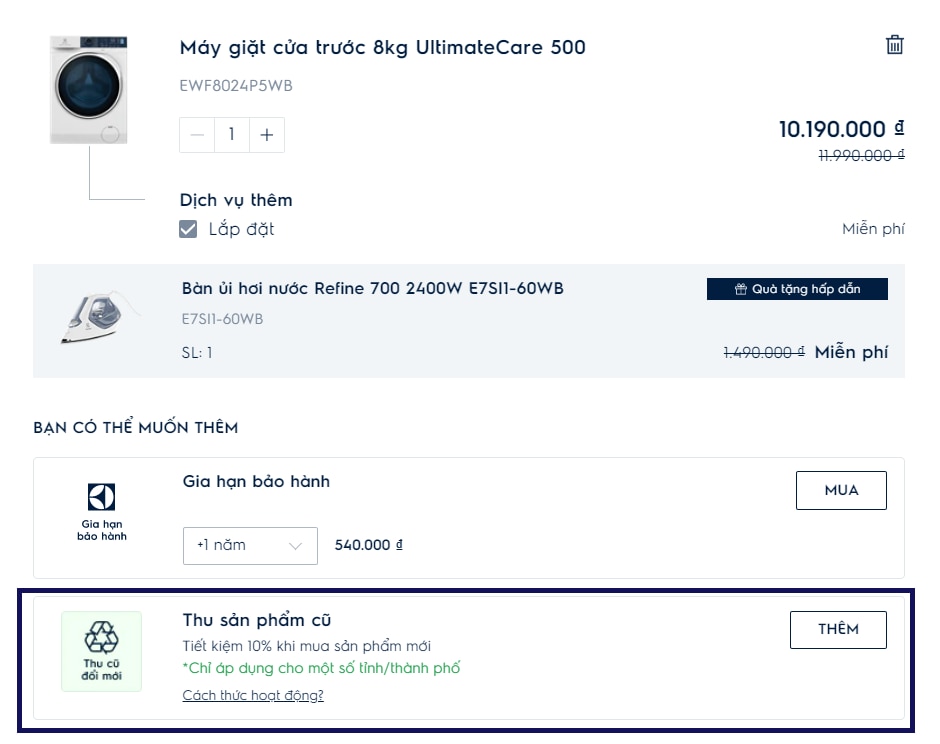Click the THÊM button for trade-in
This screenshot has width=940, height=744.
pyautogui.click(x=838, y=629)
